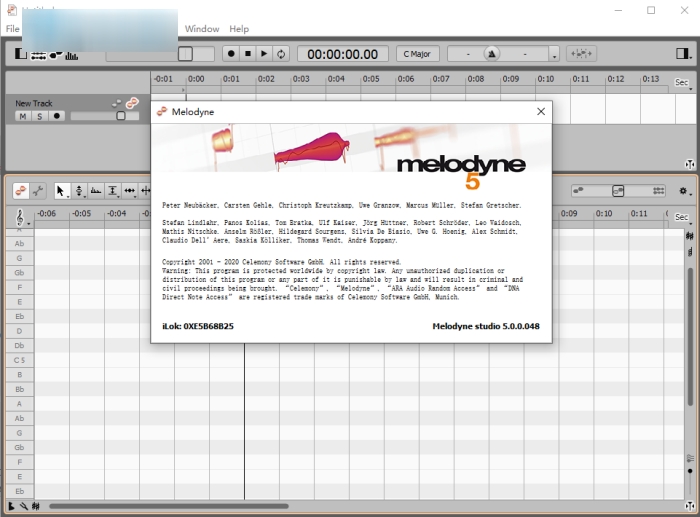
Task: Click the -0:05 marker in note editor ruler
Action: click(81, 213)
